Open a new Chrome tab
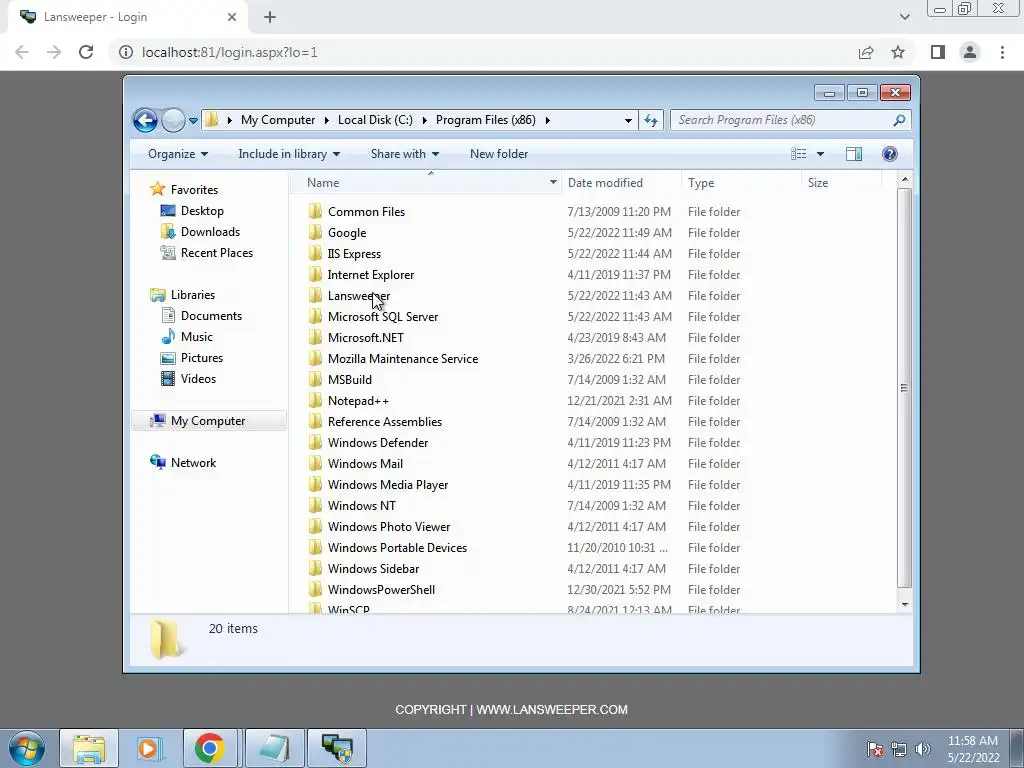Screen dimensions: 1024x768 270,17
